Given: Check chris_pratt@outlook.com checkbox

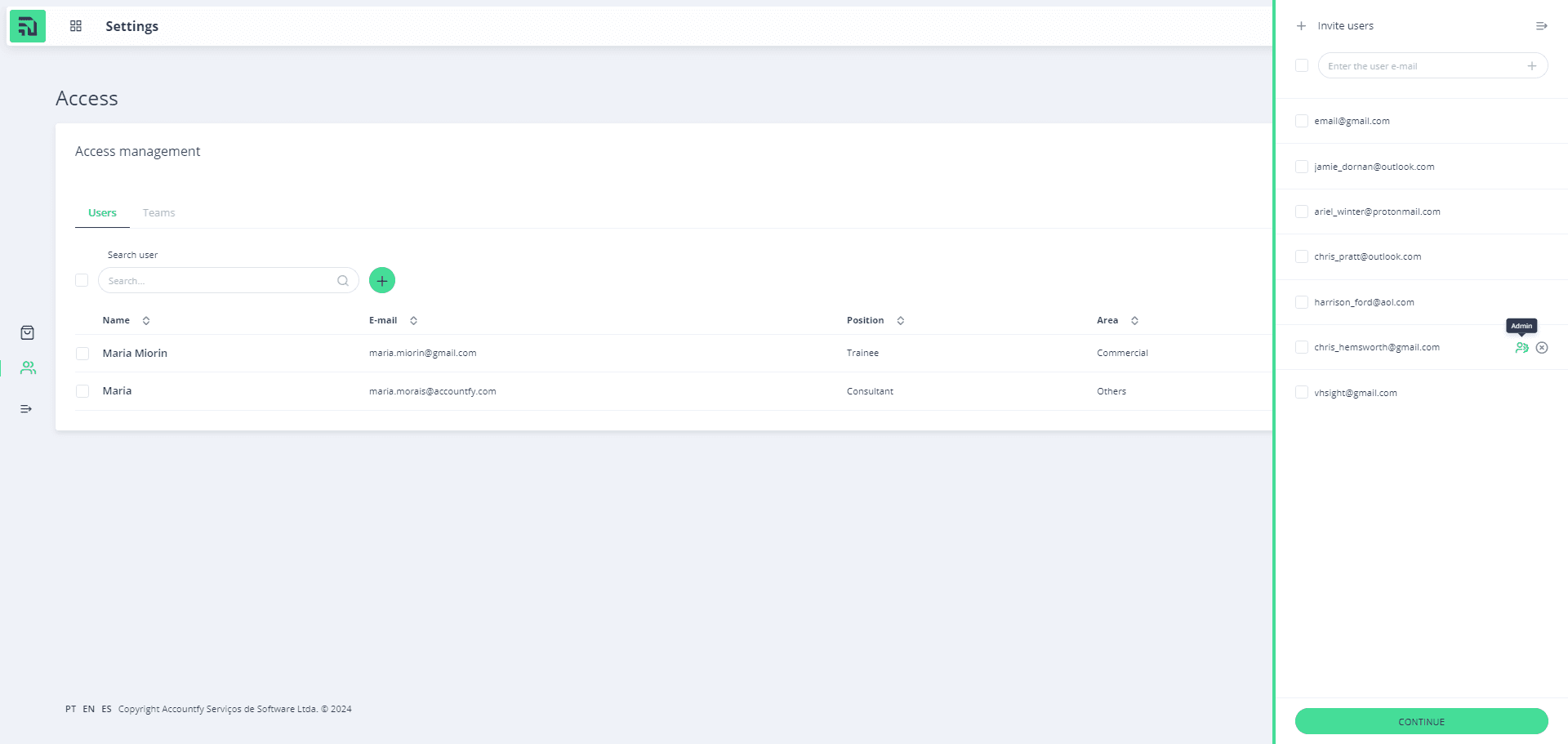Looking at the screenshot, I should [1302, 256].
